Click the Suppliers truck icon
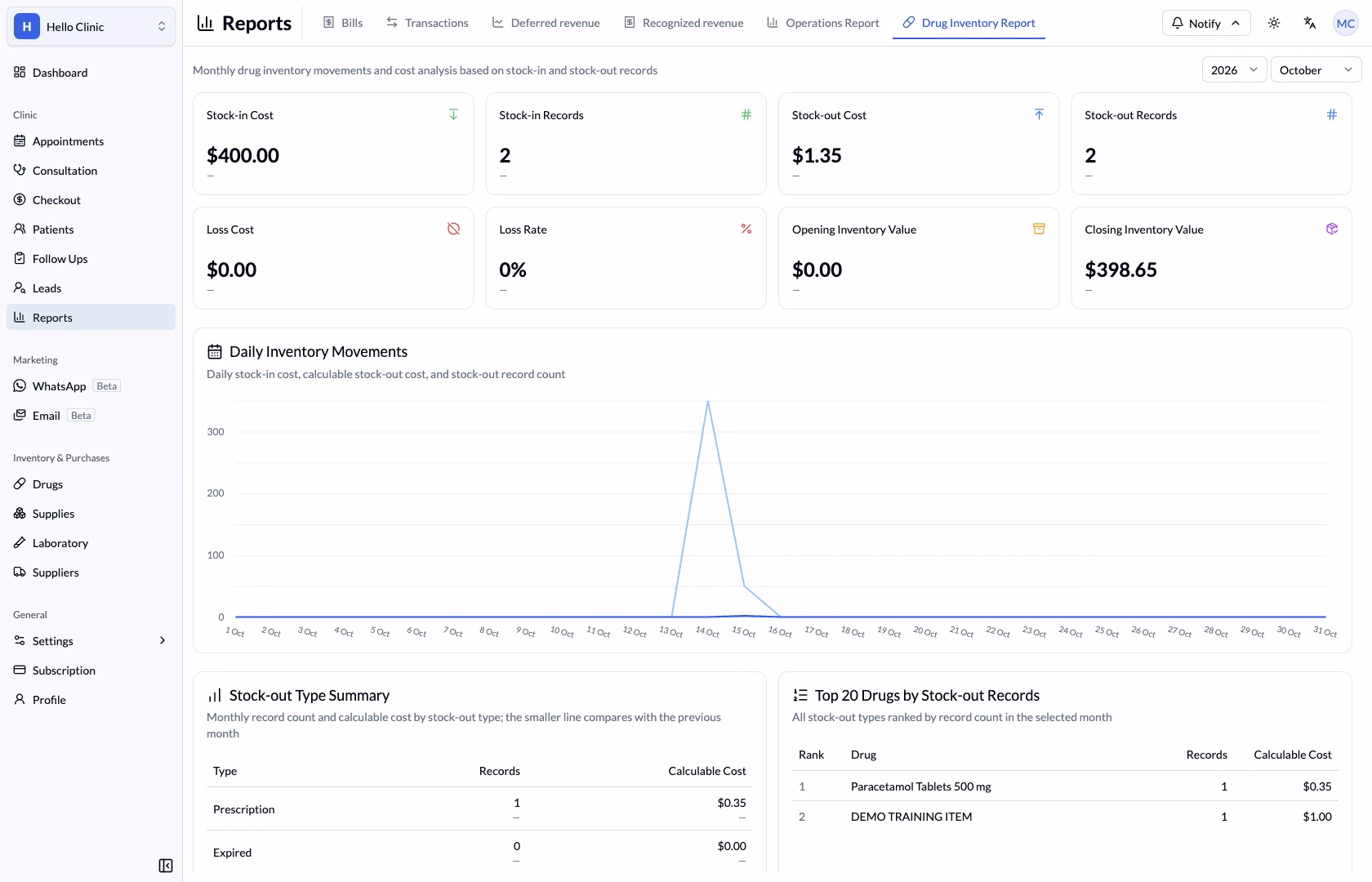This screenshot has width=1372, height=882. click(20, 572)
